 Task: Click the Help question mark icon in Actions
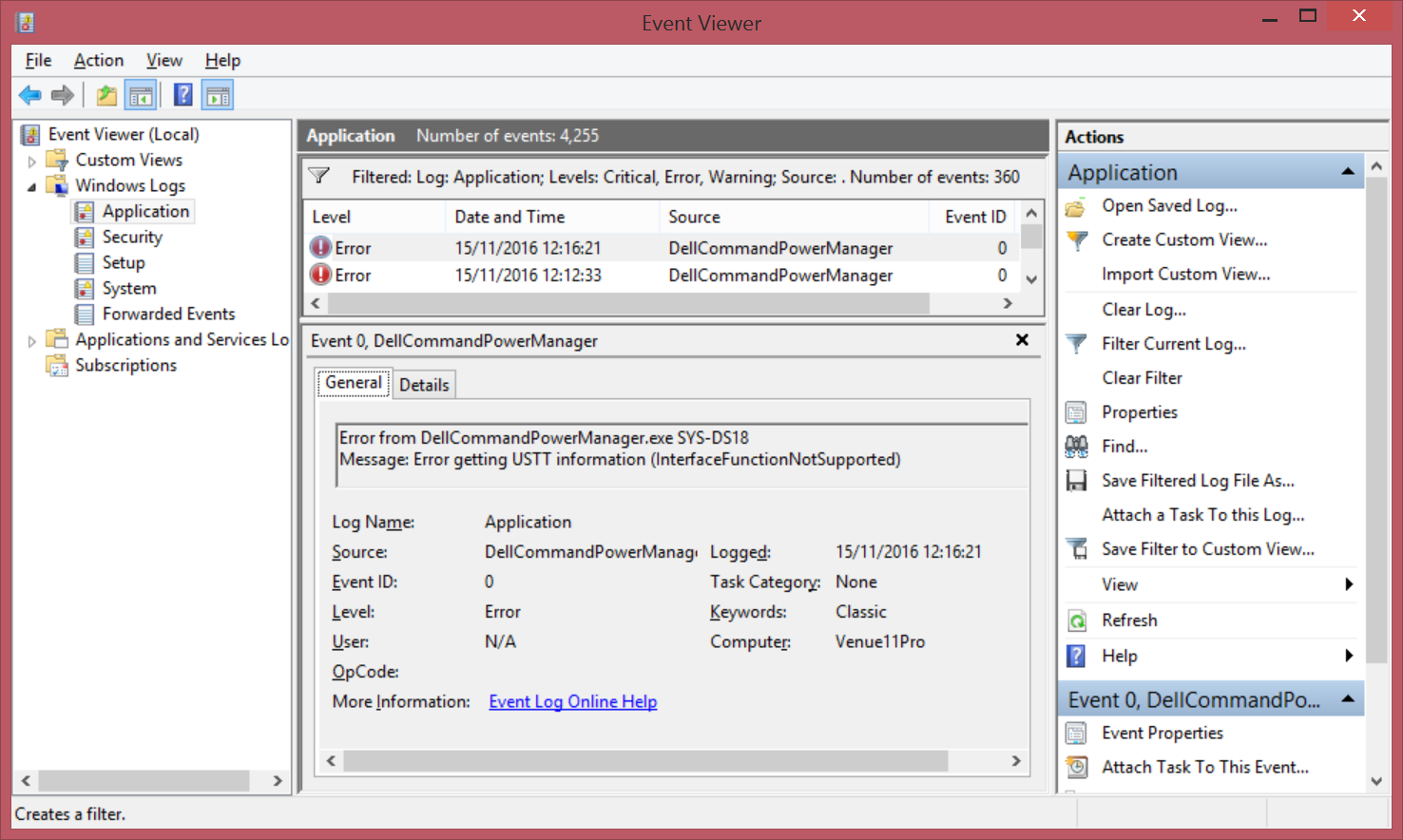click(1076, 656)
